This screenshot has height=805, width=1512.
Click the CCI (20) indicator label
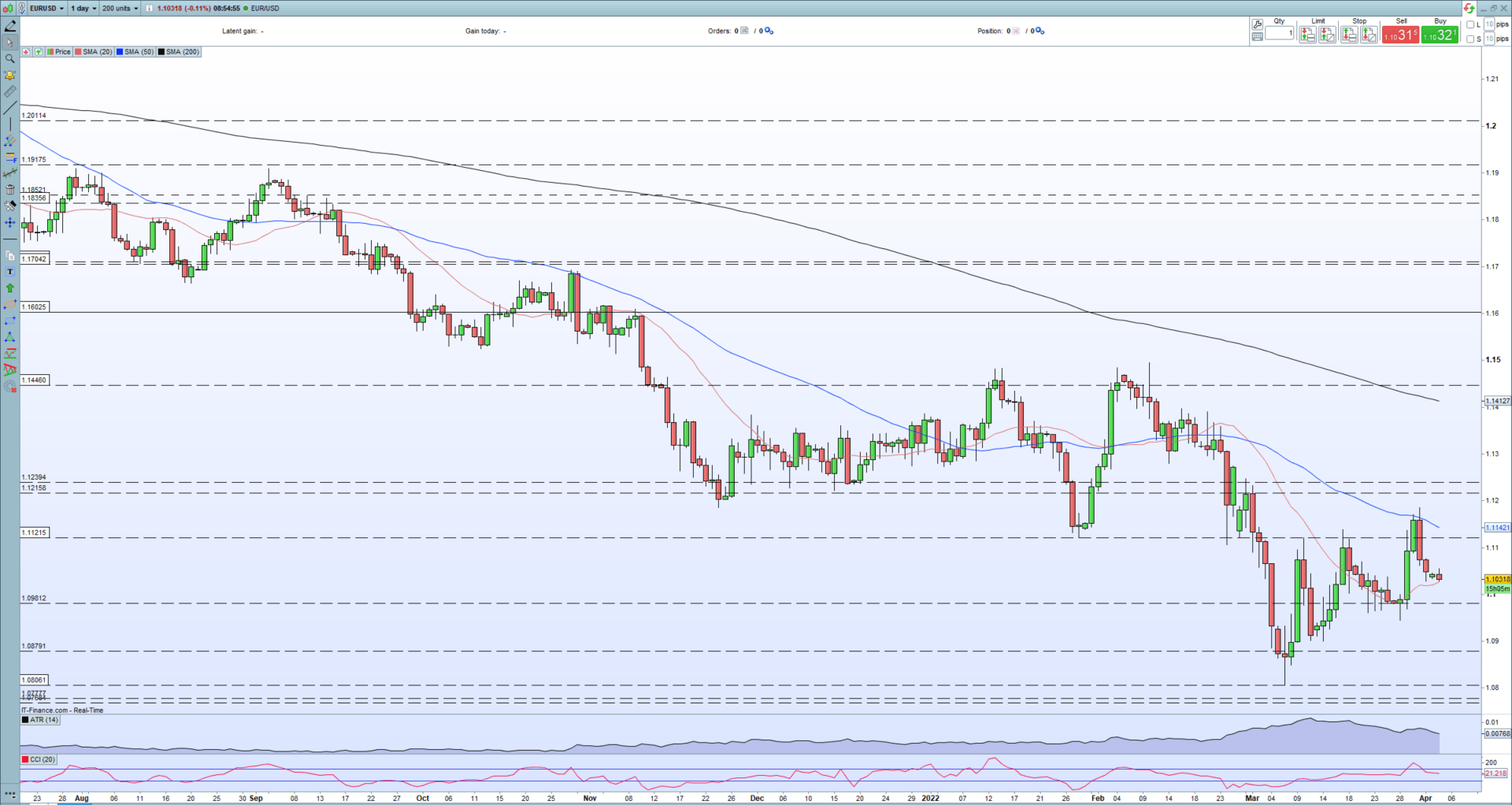[x=39, y=759]
